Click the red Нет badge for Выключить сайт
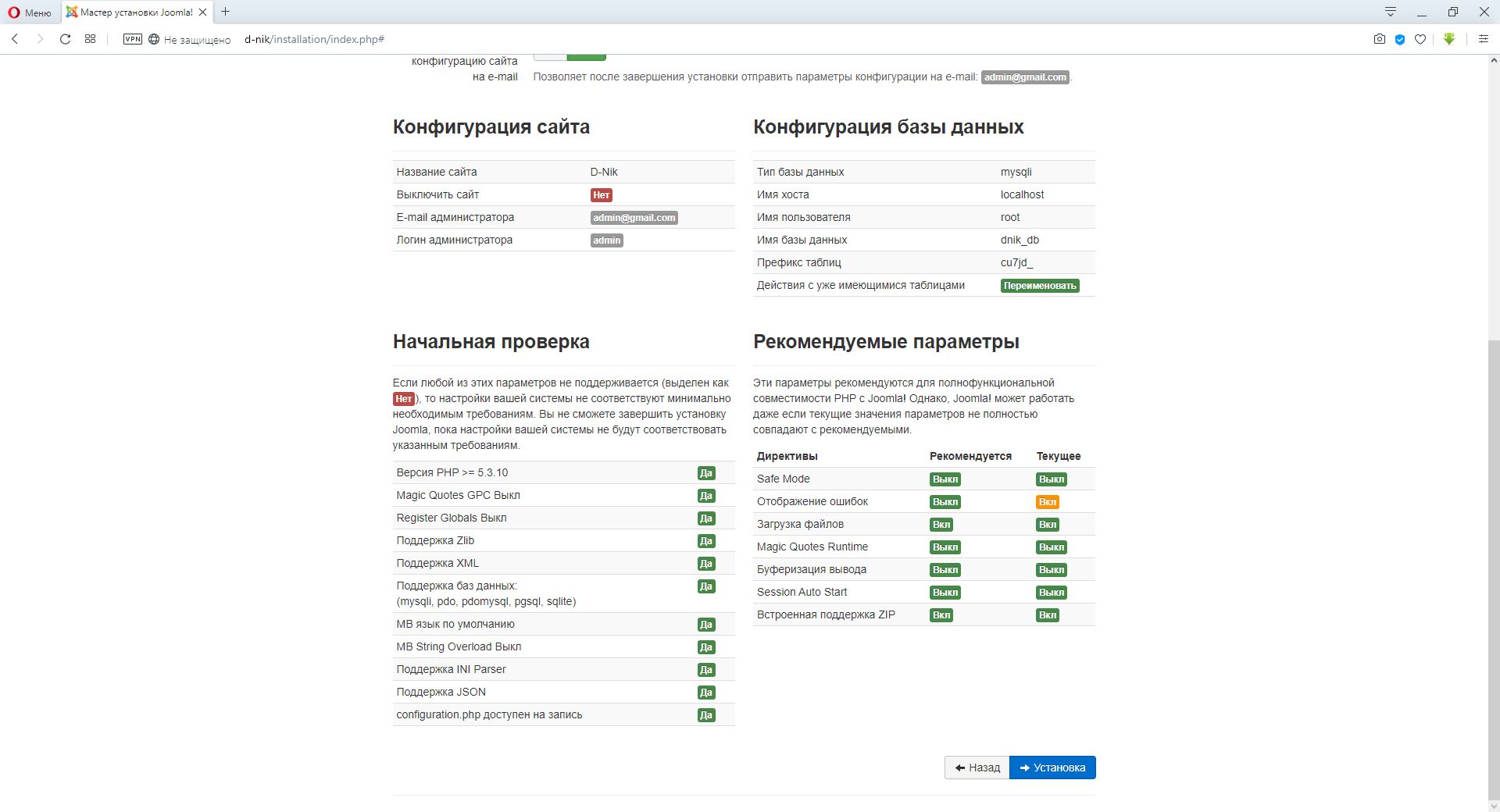Image resolution: width=1500 pixels, height=812 pixels. pyautogui.click(x=602, y=195)
